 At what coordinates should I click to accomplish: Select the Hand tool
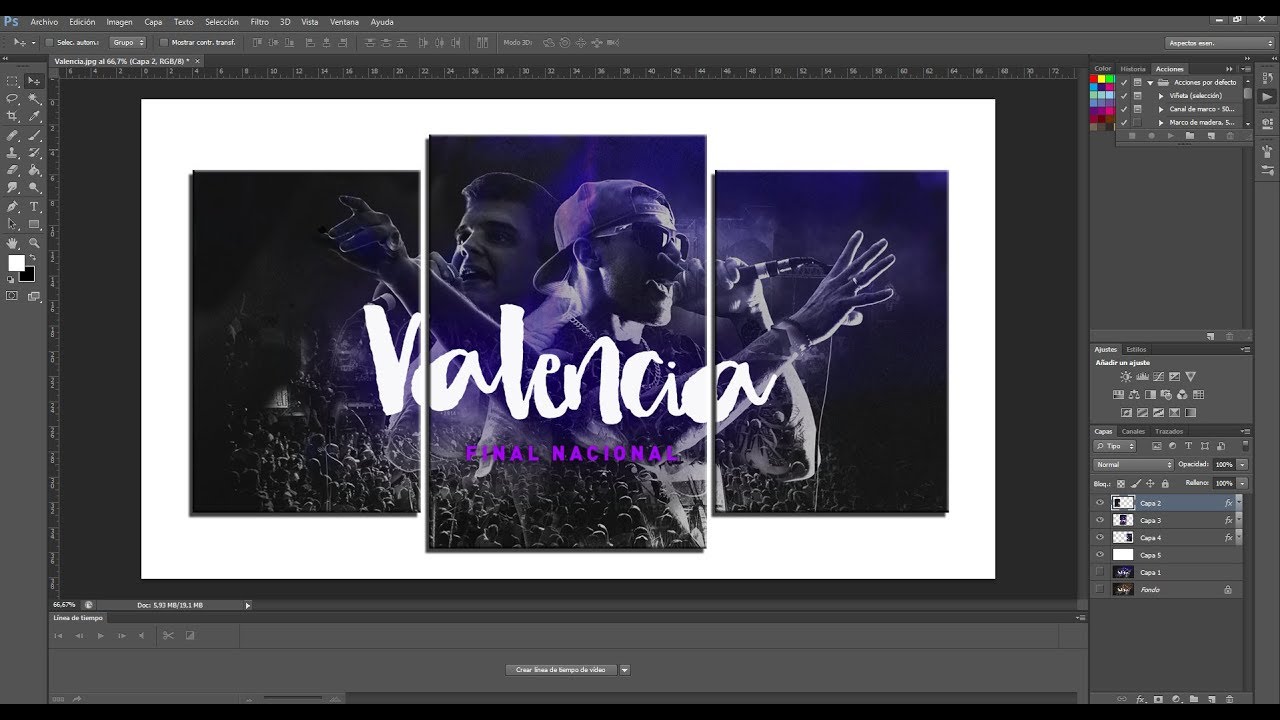(12, 243)
